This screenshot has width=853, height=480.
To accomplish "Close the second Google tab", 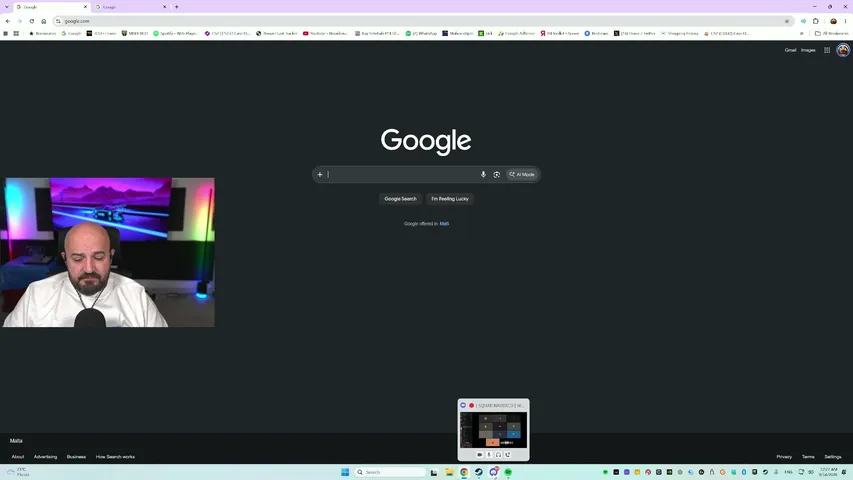I will 164,7.
